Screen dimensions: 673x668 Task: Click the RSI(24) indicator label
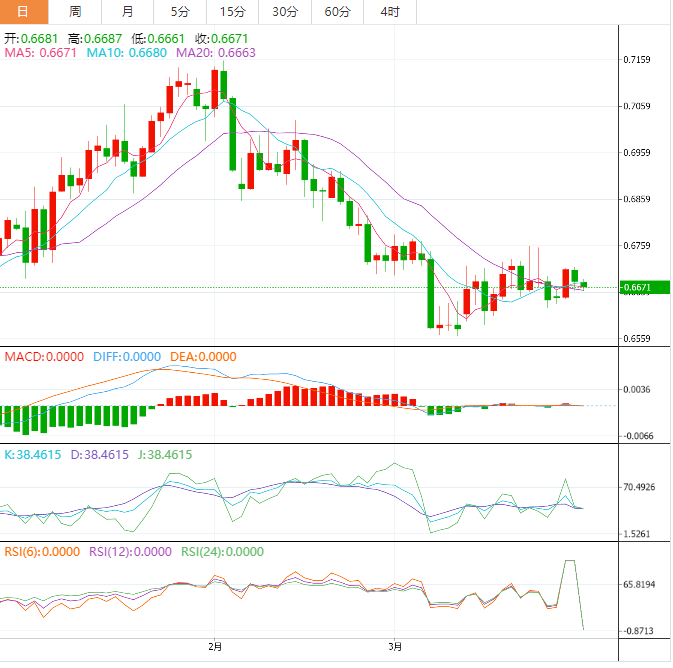coord(222,552)
